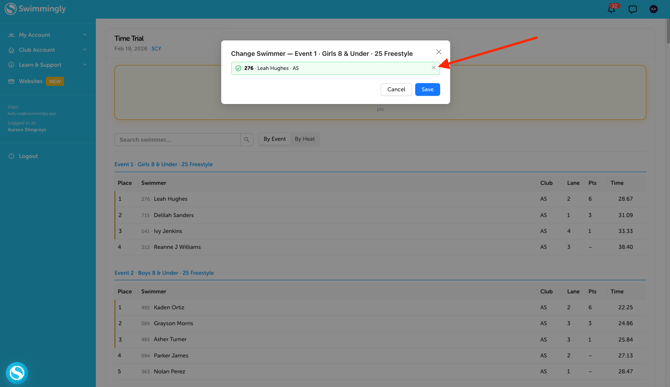Select the Delilah Sanders result row
Viewport: 670px width, 387px height.
click(380, 215)
